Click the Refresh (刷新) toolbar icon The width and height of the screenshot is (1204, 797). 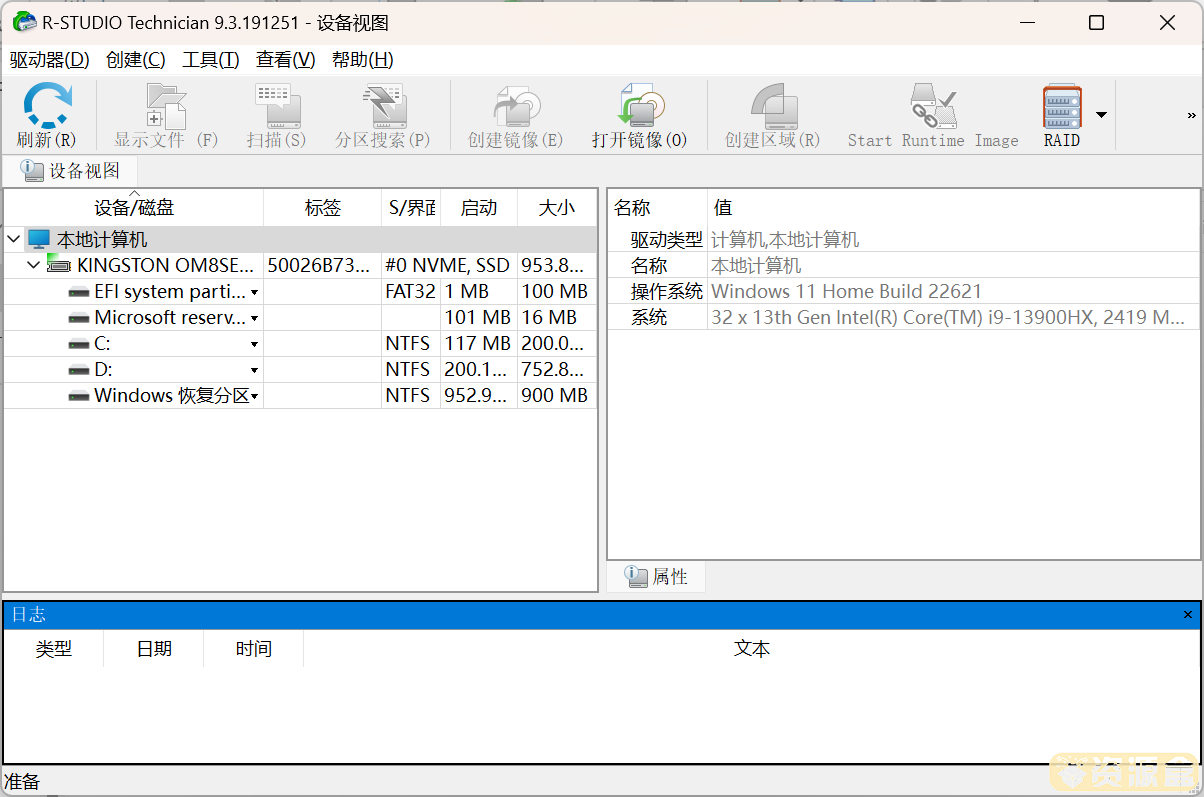click(x=47, y=106)
